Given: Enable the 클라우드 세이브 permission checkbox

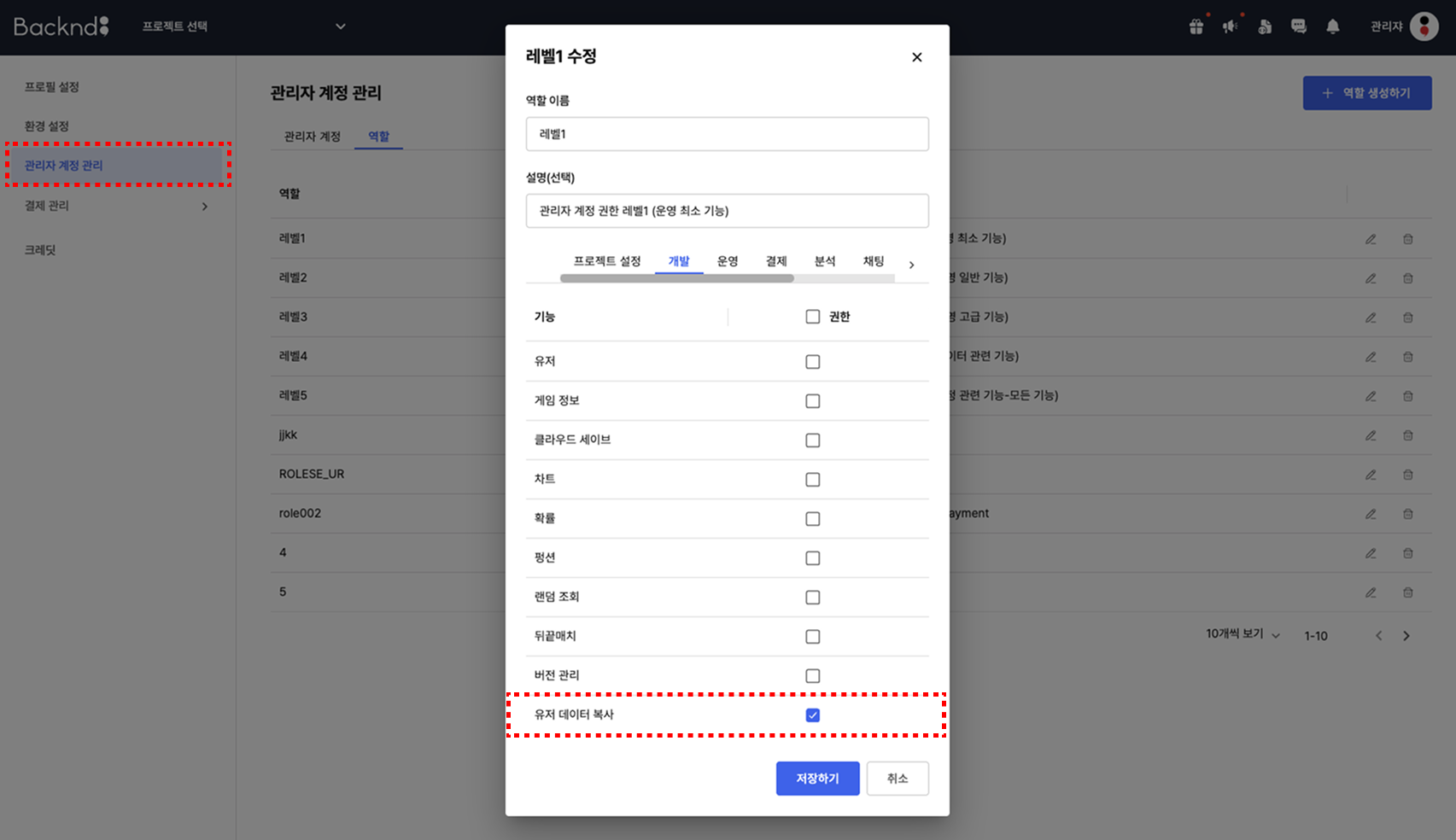Looking at the screenshot, I should click(x=812, y=440).
